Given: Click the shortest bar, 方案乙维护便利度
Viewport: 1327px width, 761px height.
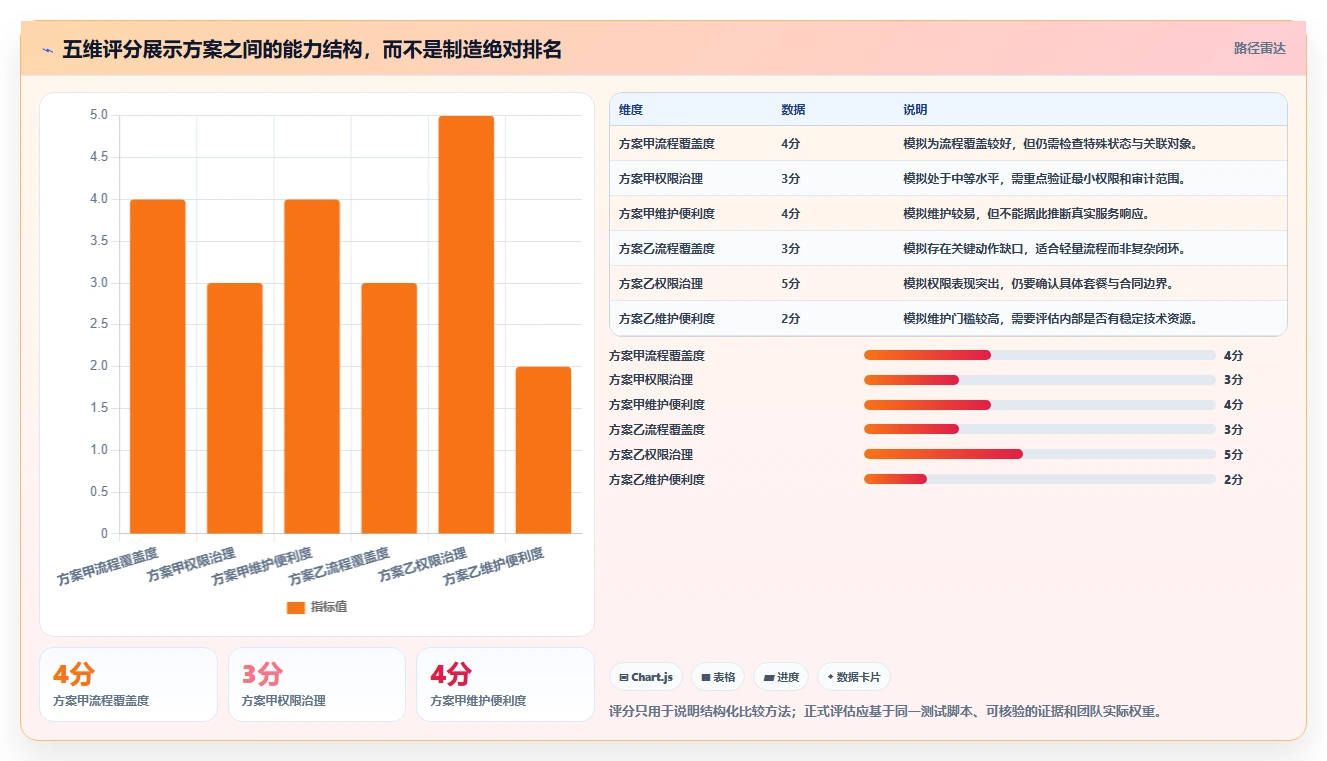Looking at the screenshot, I should [543, 450].
